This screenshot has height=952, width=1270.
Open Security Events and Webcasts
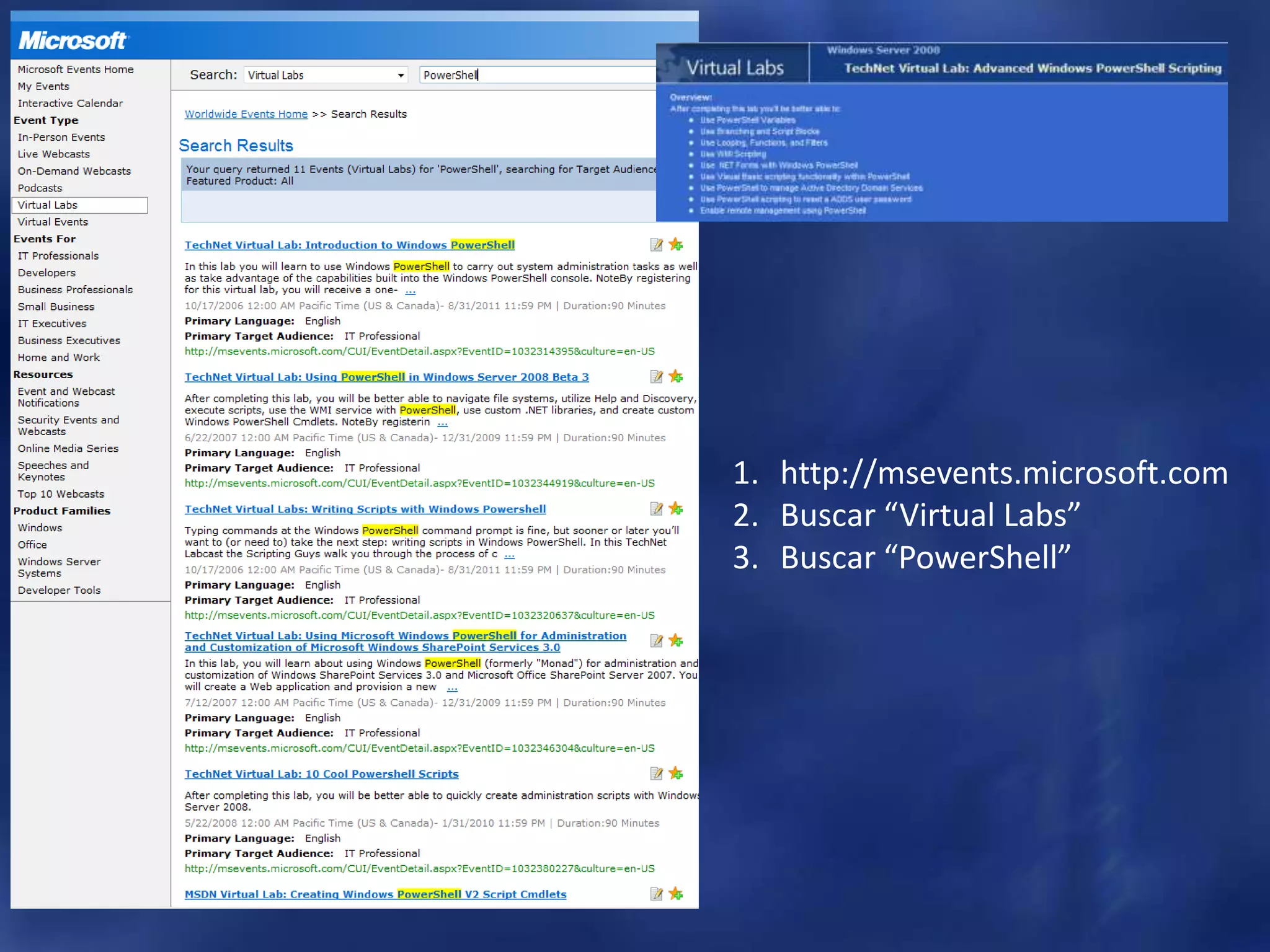68,426
